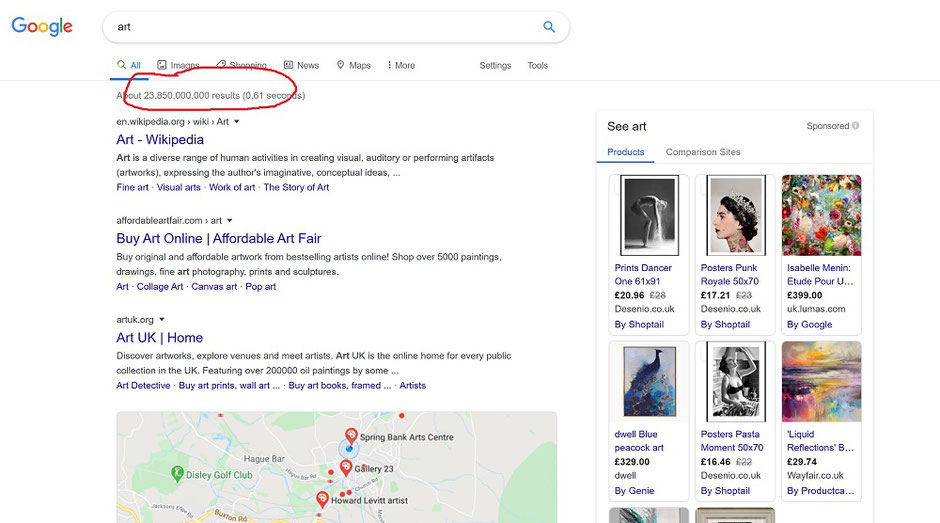Click the Posters Punk Royale 50x70 title

tap(730, 275)
